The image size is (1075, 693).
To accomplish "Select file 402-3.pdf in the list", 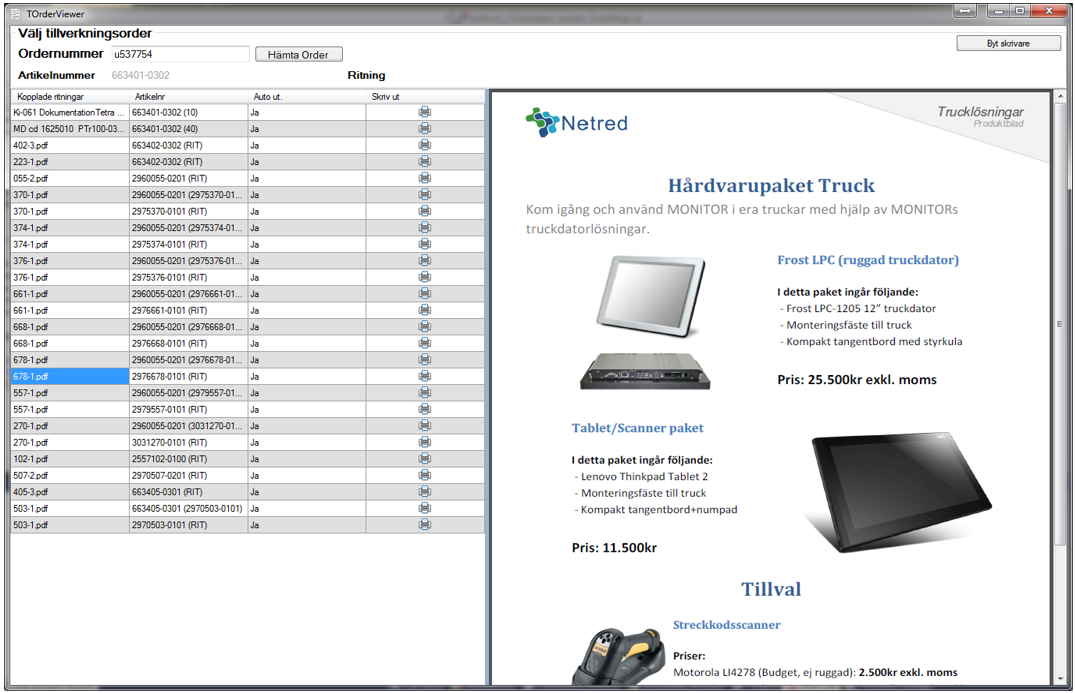I will click(70, 145).
